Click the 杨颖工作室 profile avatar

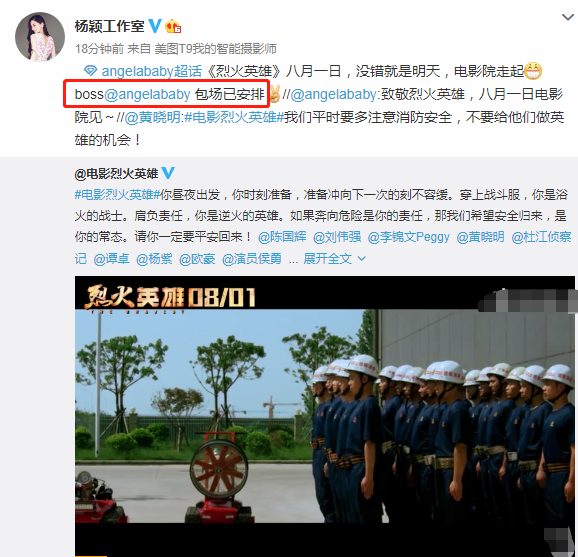click(40, 37)
